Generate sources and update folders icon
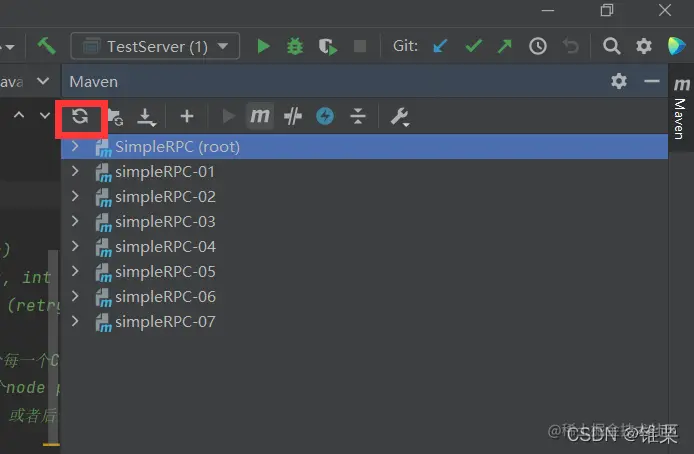The image size is (694, 454). point(115,117)
